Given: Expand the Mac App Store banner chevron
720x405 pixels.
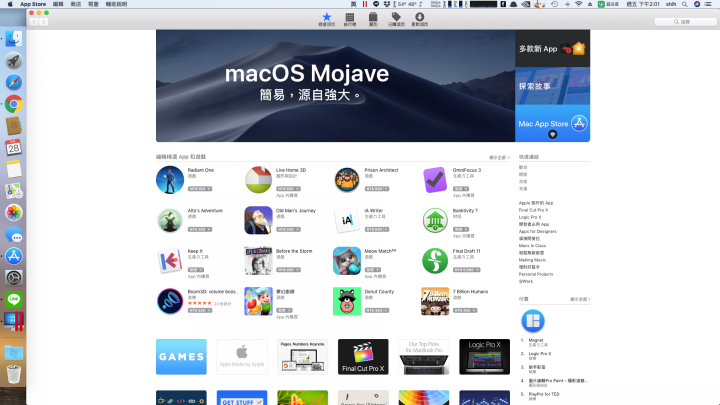Looking at the screenshot, I should (552, 135).
